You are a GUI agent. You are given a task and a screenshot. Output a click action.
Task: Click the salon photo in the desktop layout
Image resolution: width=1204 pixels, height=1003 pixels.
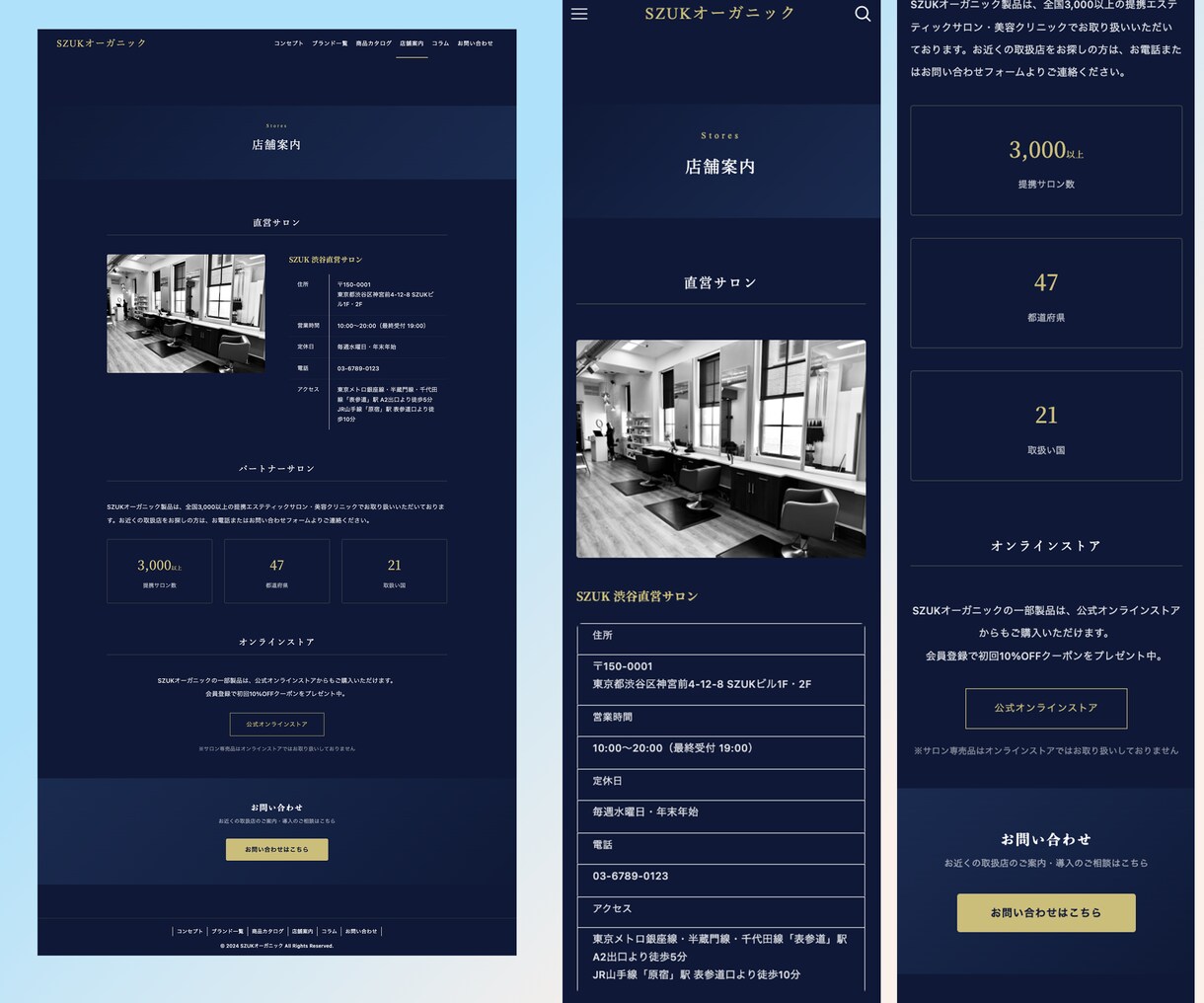point(186,314)
